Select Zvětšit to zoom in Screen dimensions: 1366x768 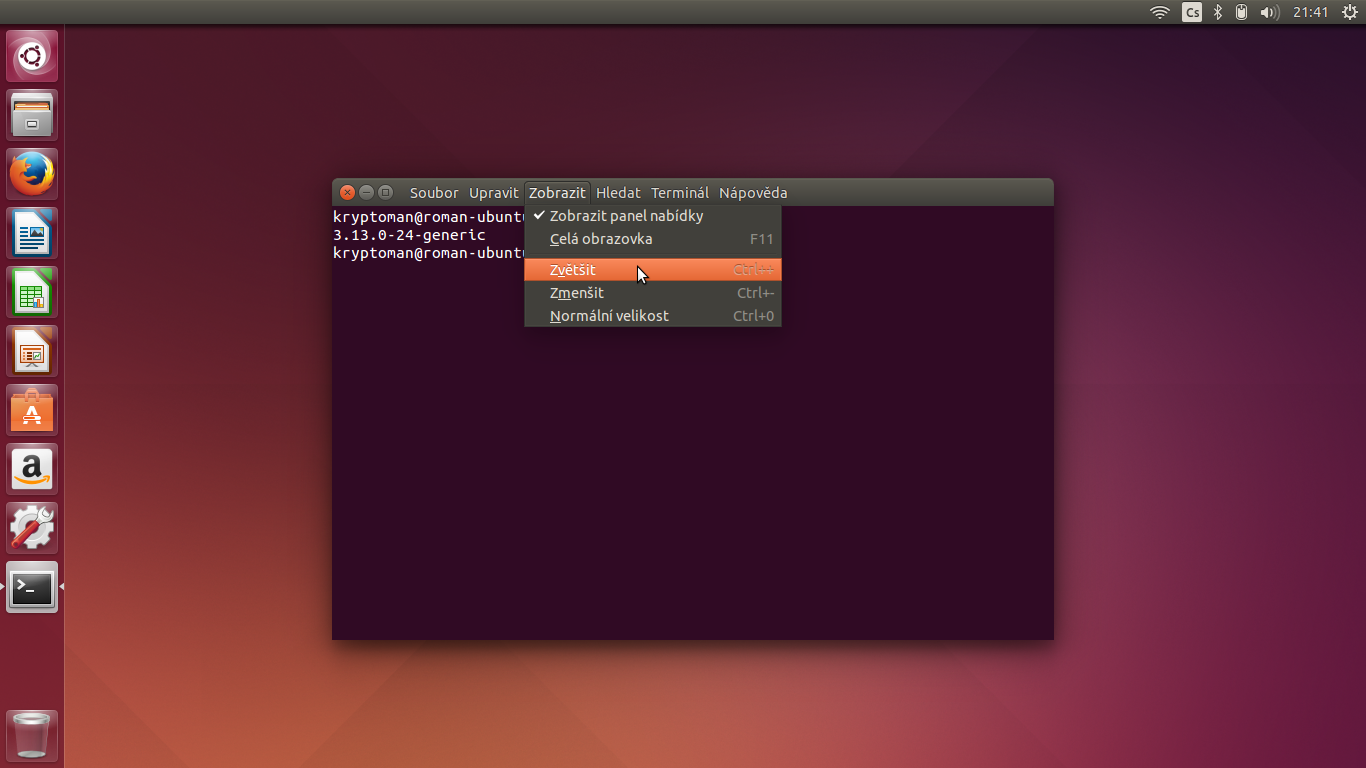pos(653,270)
